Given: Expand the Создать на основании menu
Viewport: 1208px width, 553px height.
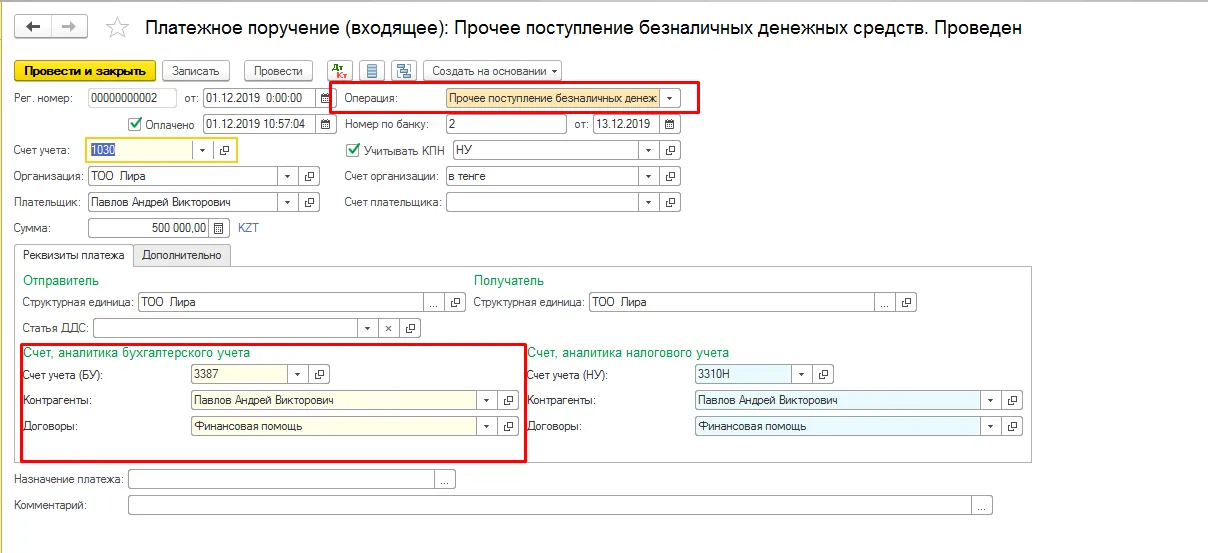Looking at the screenshot, I should (x=492, y=71).
